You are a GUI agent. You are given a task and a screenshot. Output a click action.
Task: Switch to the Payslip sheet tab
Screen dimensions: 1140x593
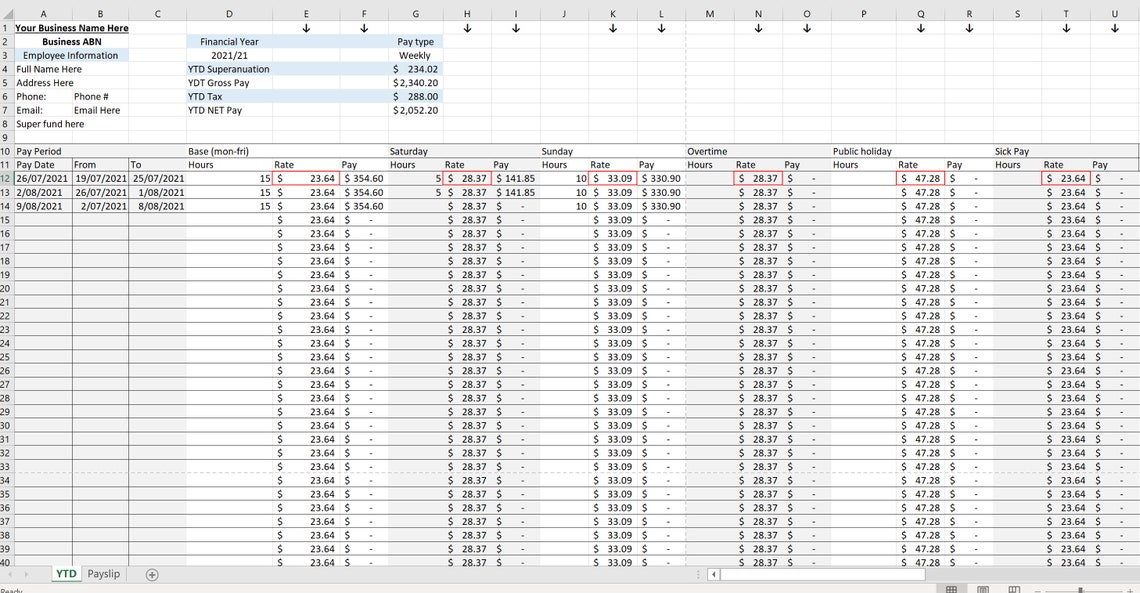tap(103, 574)
